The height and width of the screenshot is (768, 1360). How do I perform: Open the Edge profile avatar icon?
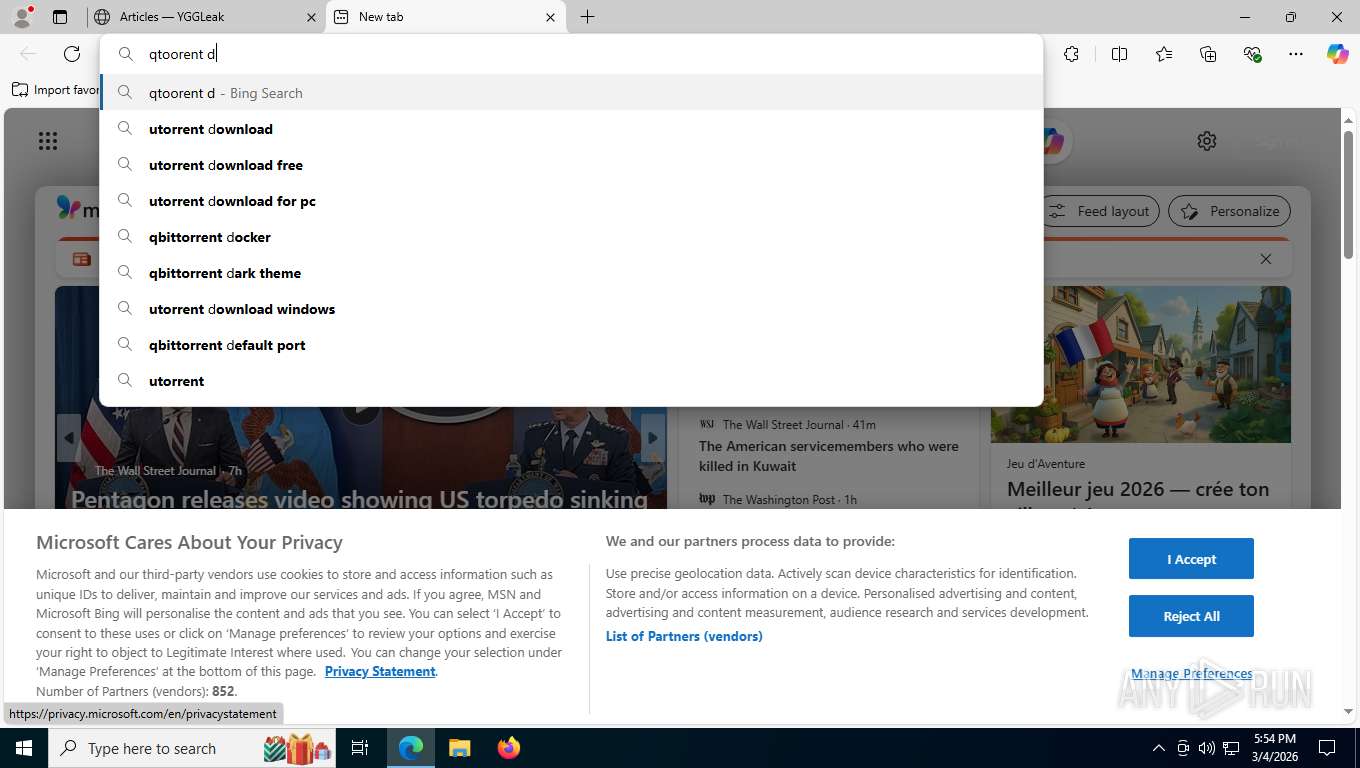click(x=21, y=17)
